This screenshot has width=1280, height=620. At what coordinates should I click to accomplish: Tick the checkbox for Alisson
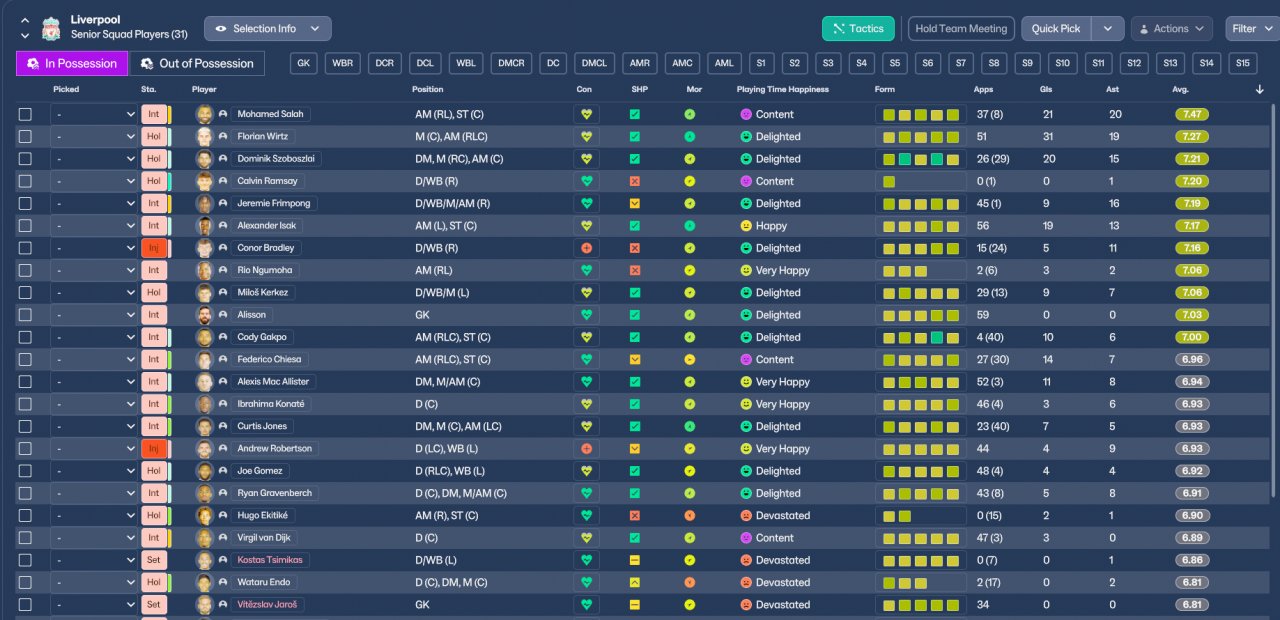pos(25,315)
